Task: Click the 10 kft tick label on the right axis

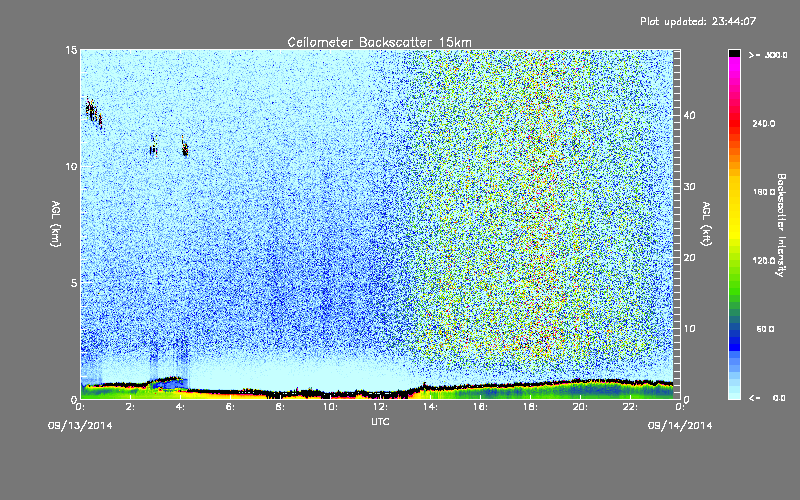Action: point(689,329)
